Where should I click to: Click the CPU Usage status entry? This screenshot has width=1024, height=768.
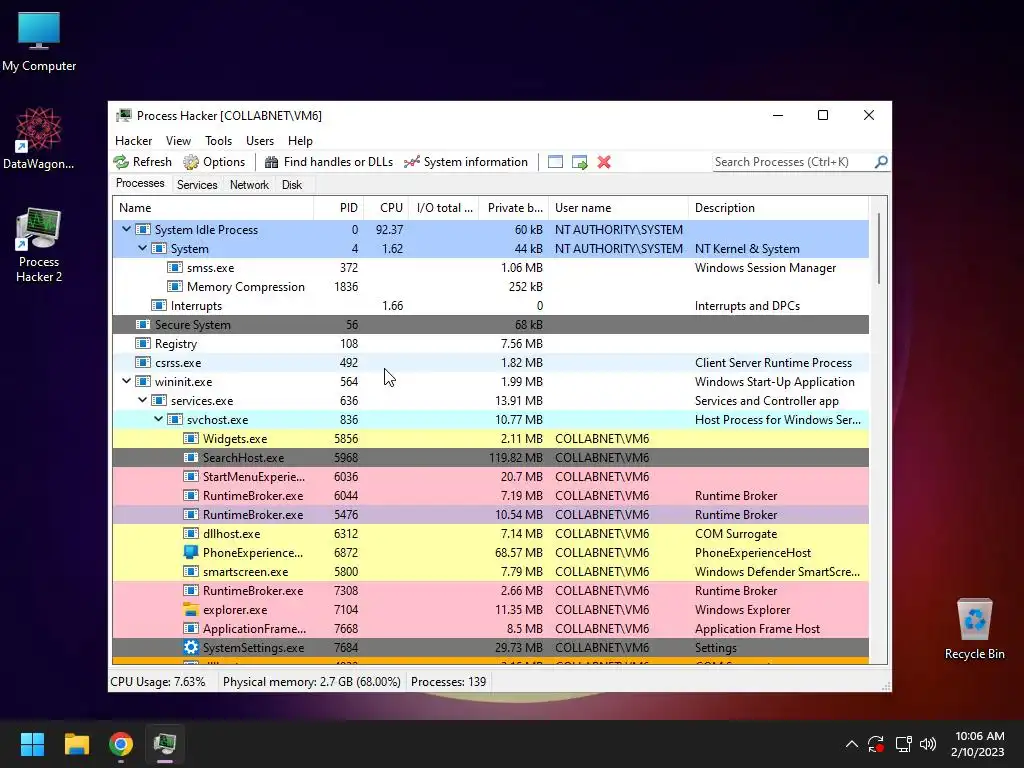[157, 682]
